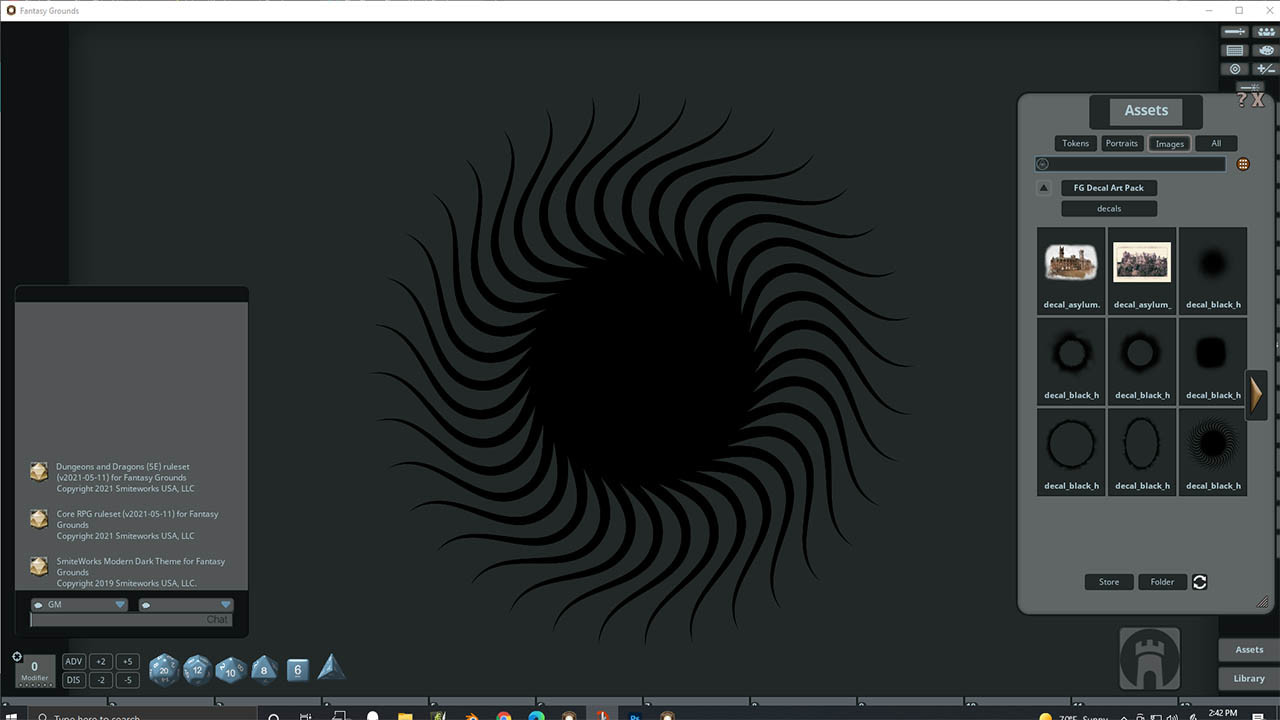This screenshot has width=1280, height=720.
Task: Open the GM identity dropdown in chat
Action: 119,604
